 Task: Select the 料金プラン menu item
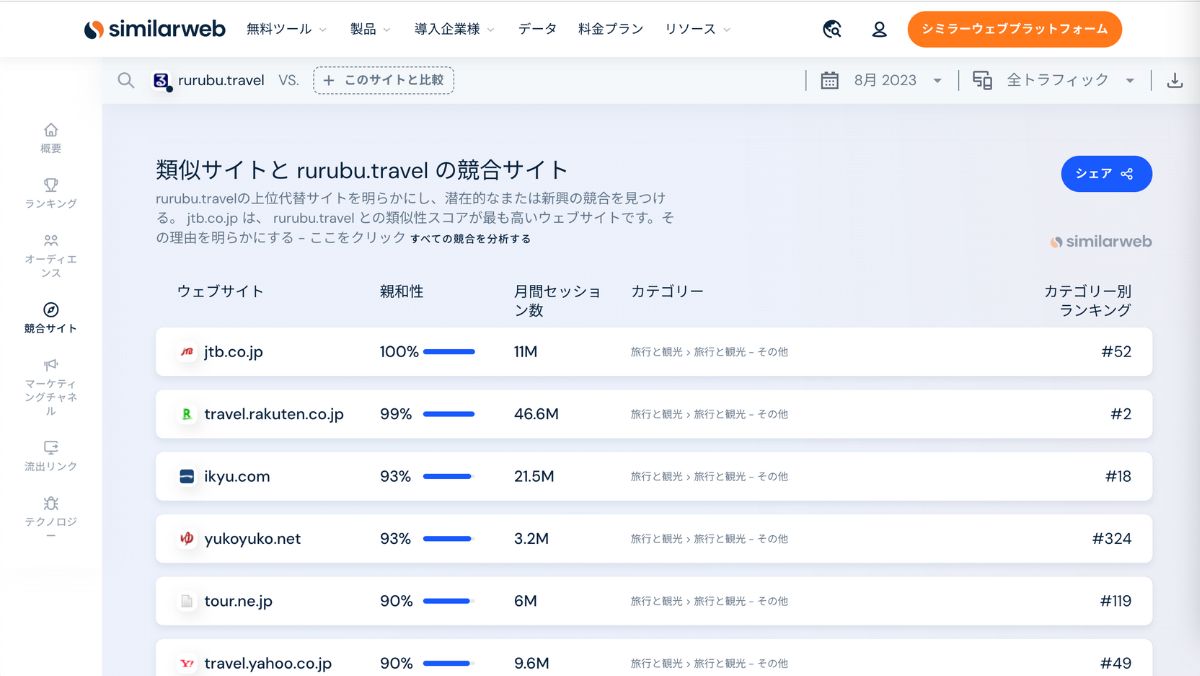[610, 29]
